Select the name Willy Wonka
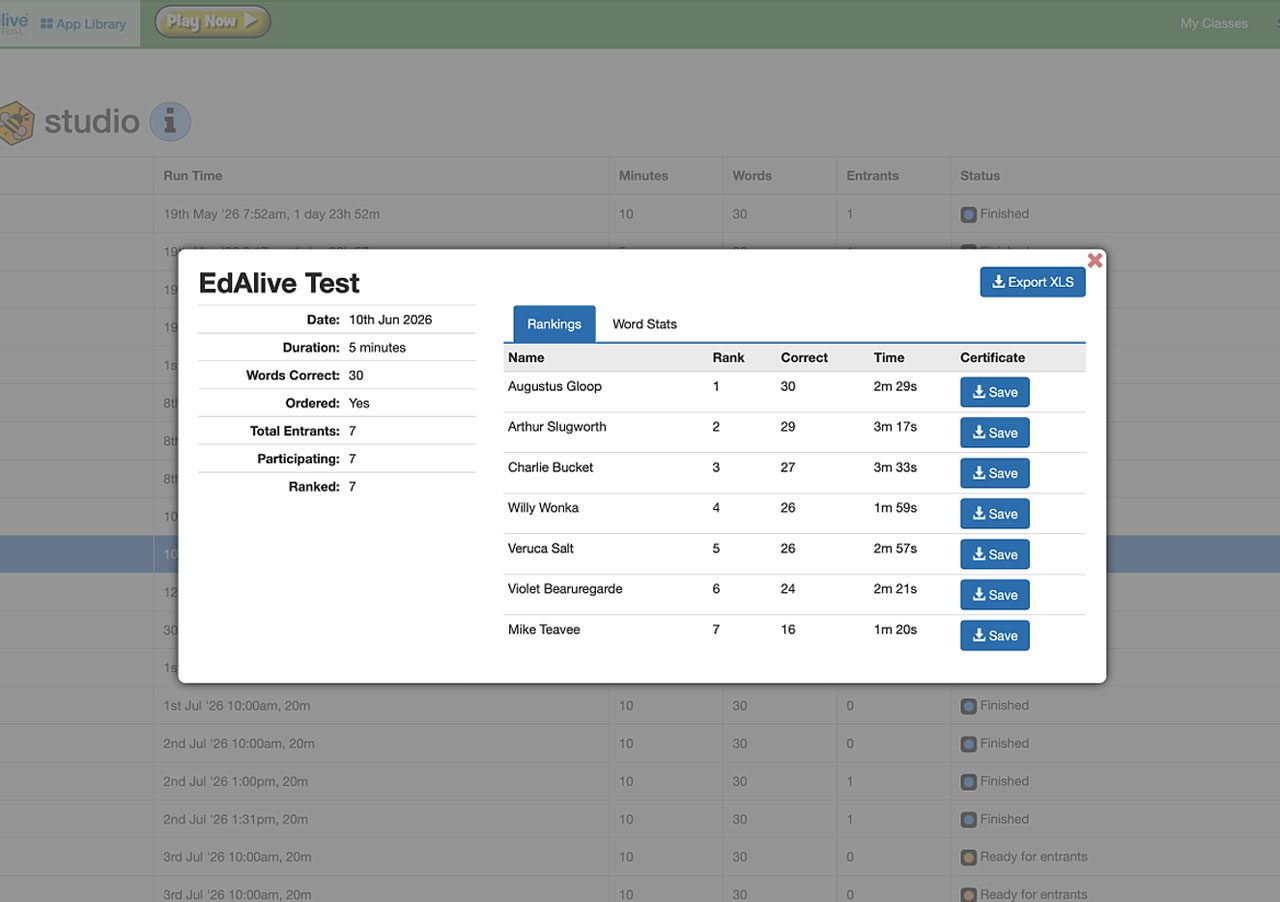This screenshot has height=902, width=1280. tap(543, 508)
